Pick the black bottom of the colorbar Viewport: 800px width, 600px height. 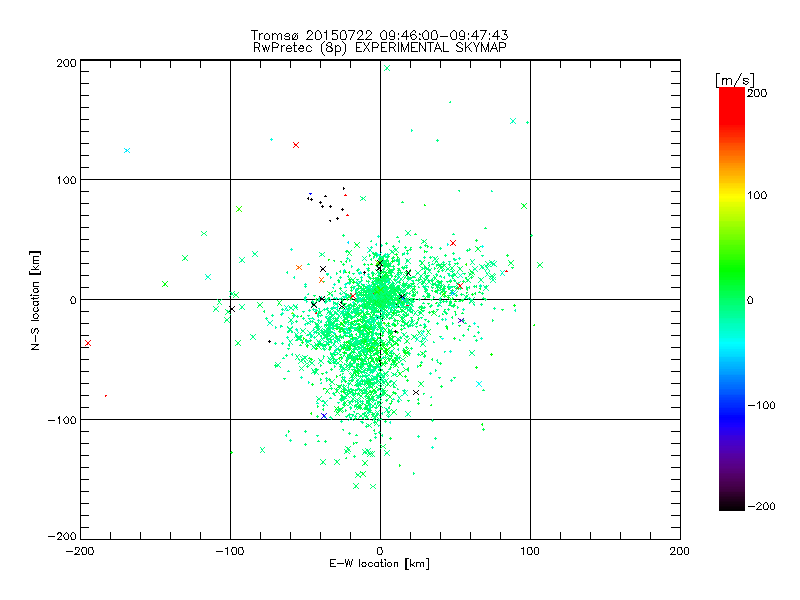[732, 505]
